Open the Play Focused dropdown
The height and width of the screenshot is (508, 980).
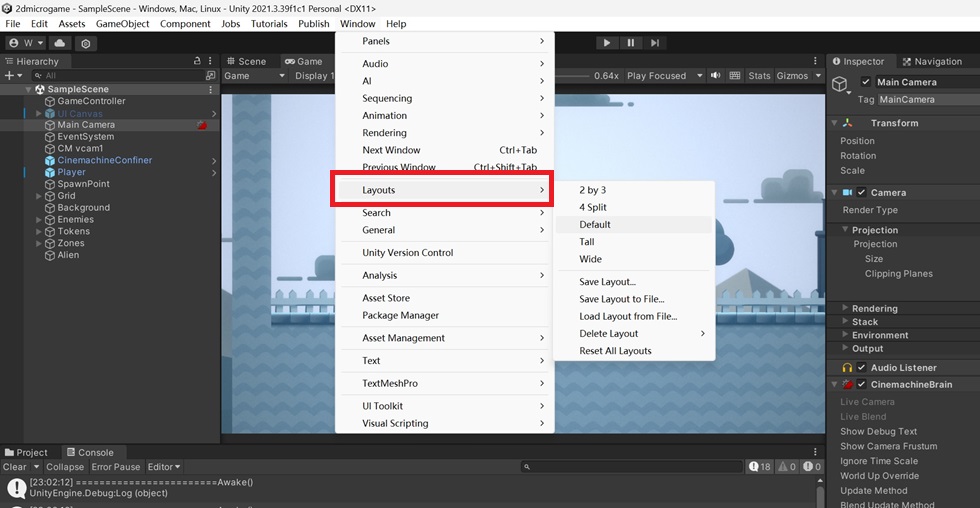point(664,76)
